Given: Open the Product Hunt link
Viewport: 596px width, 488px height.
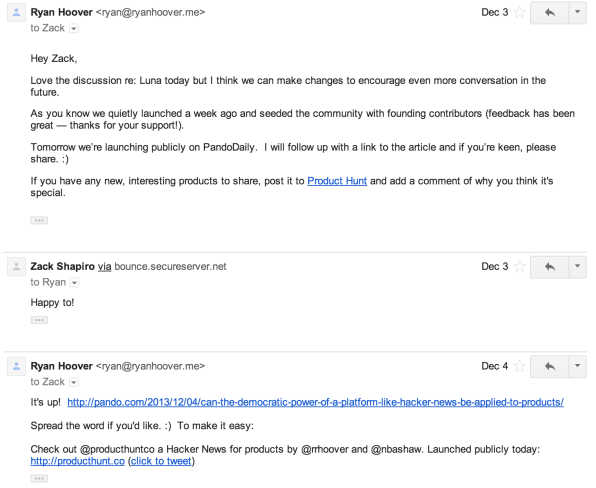Looking at the screenshot, I should [337, 181].
